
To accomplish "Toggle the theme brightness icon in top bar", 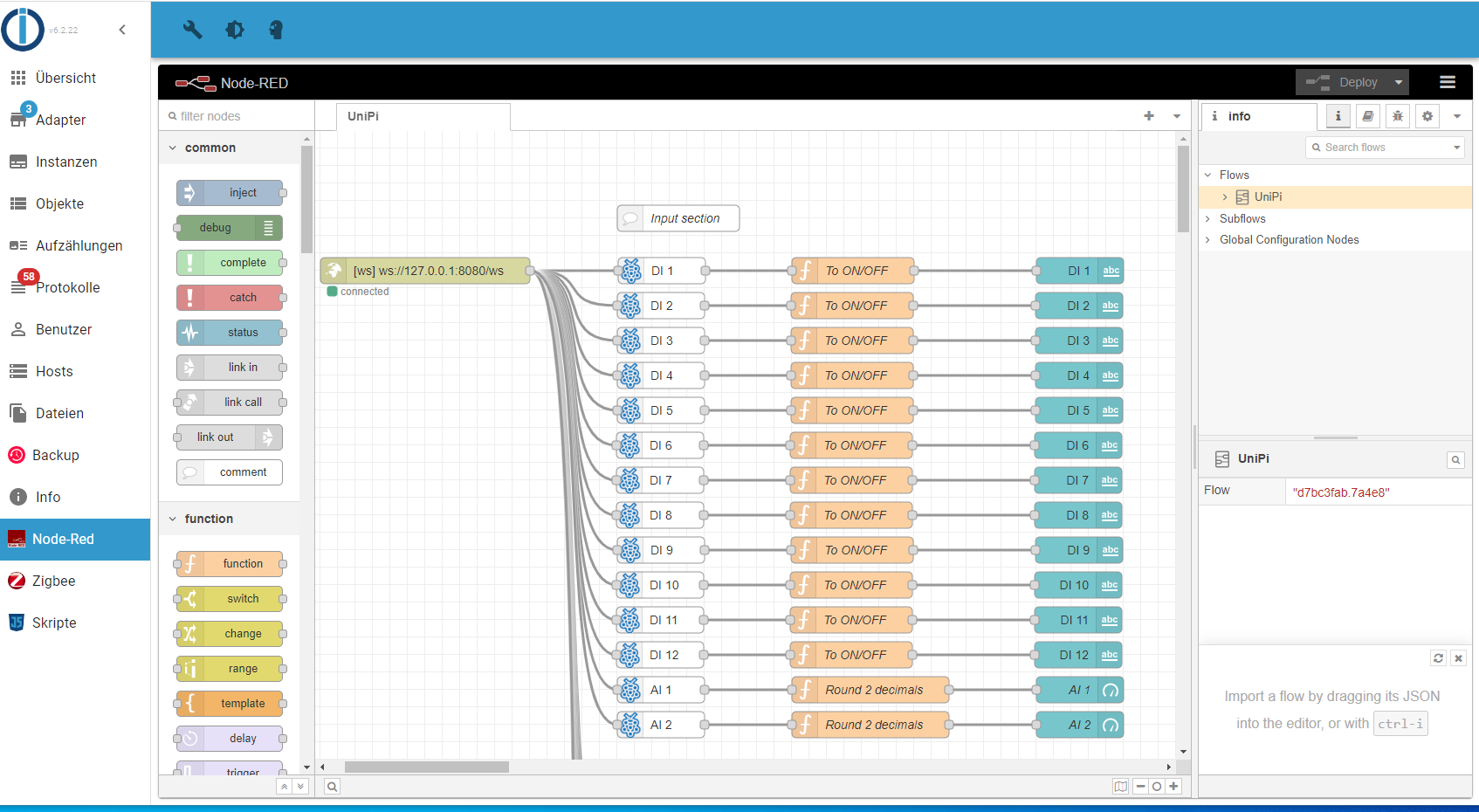I will [x=235, y=30].
